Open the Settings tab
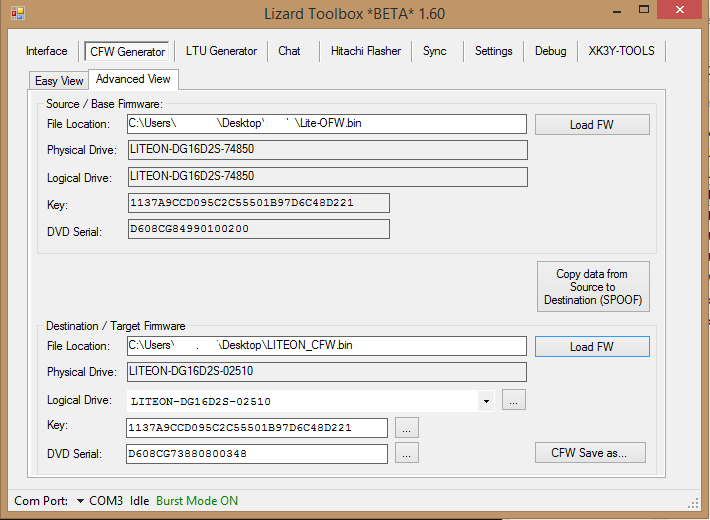710x520 pixels. 493,51
